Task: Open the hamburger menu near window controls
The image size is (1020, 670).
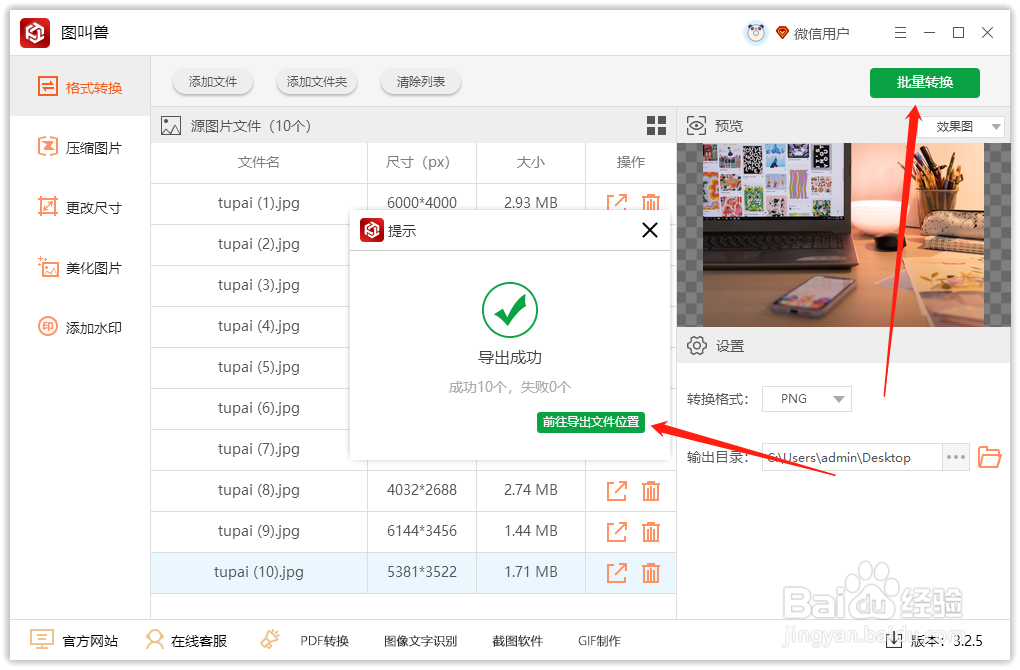Action: 899,32
